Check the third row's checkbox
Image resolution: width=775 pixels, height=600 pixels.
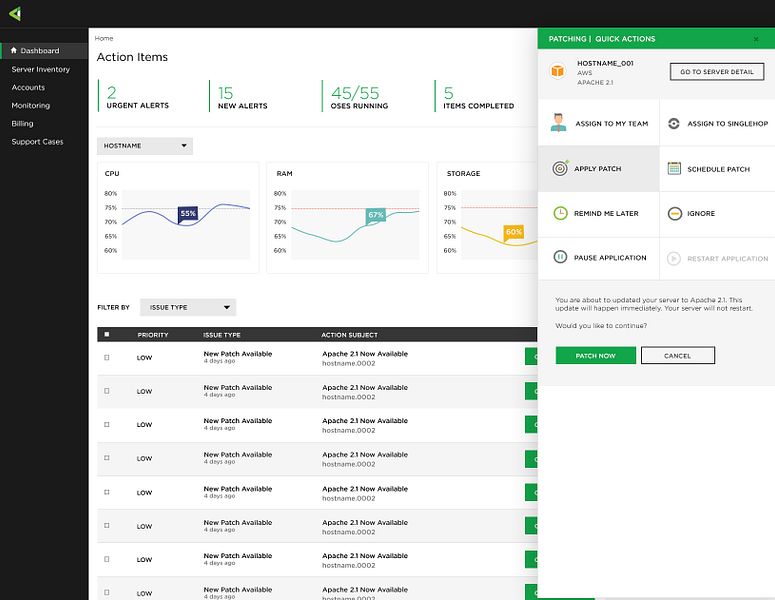[107, 425]
